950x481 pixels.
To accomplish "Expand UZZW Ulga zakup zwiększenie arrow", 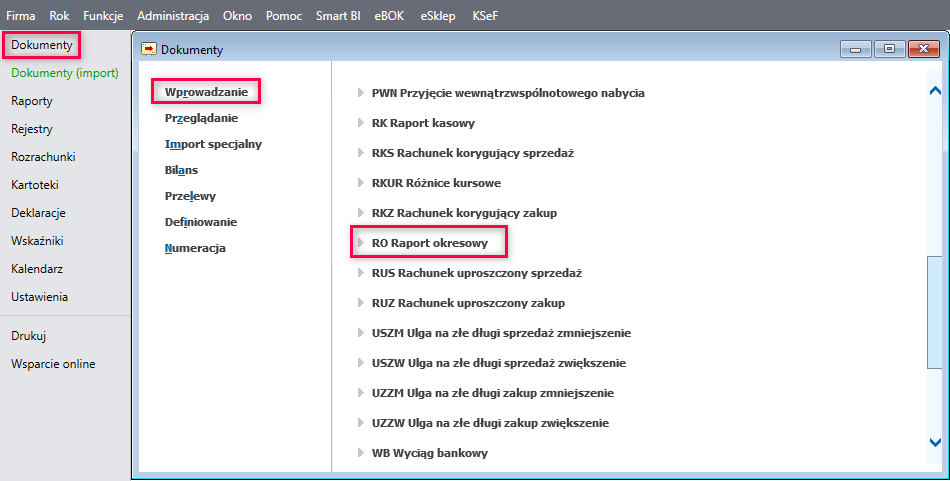I will coord(360,423).
